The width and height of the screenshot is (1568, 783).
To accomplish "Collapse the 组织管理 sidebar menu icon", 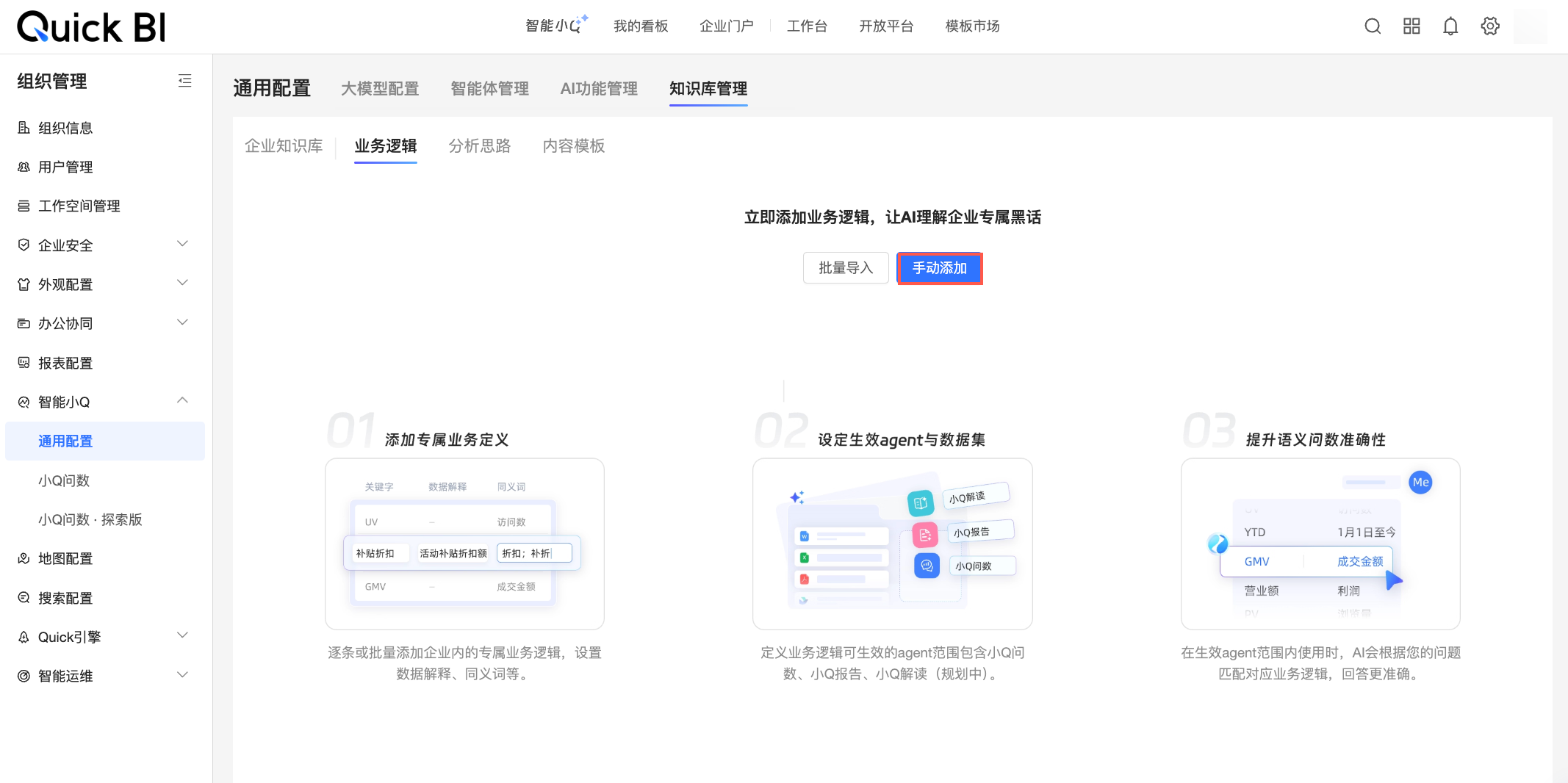I will click(185, 81).
